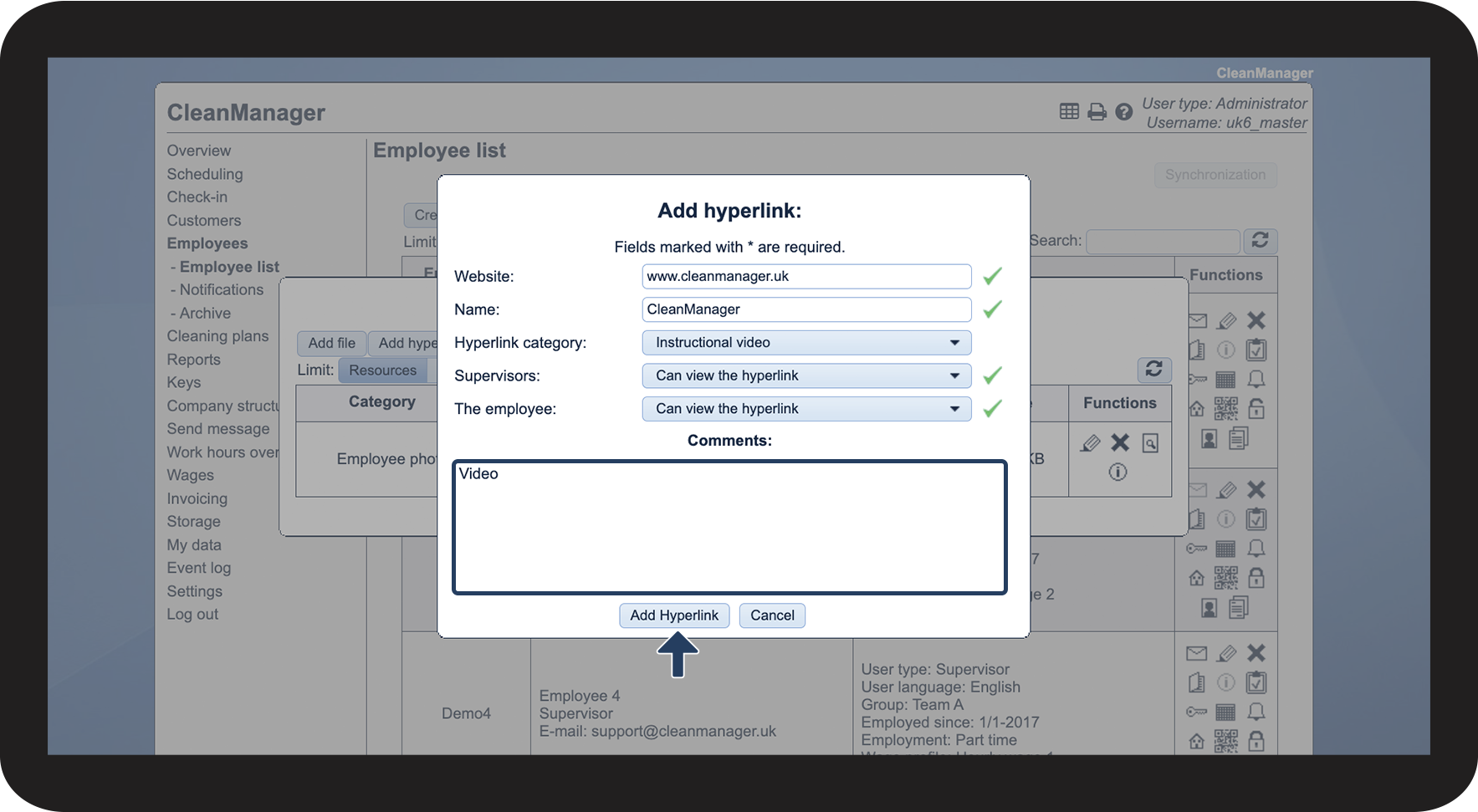
Task: Click the key icon in the Demo4 row
Action: 1197,712
